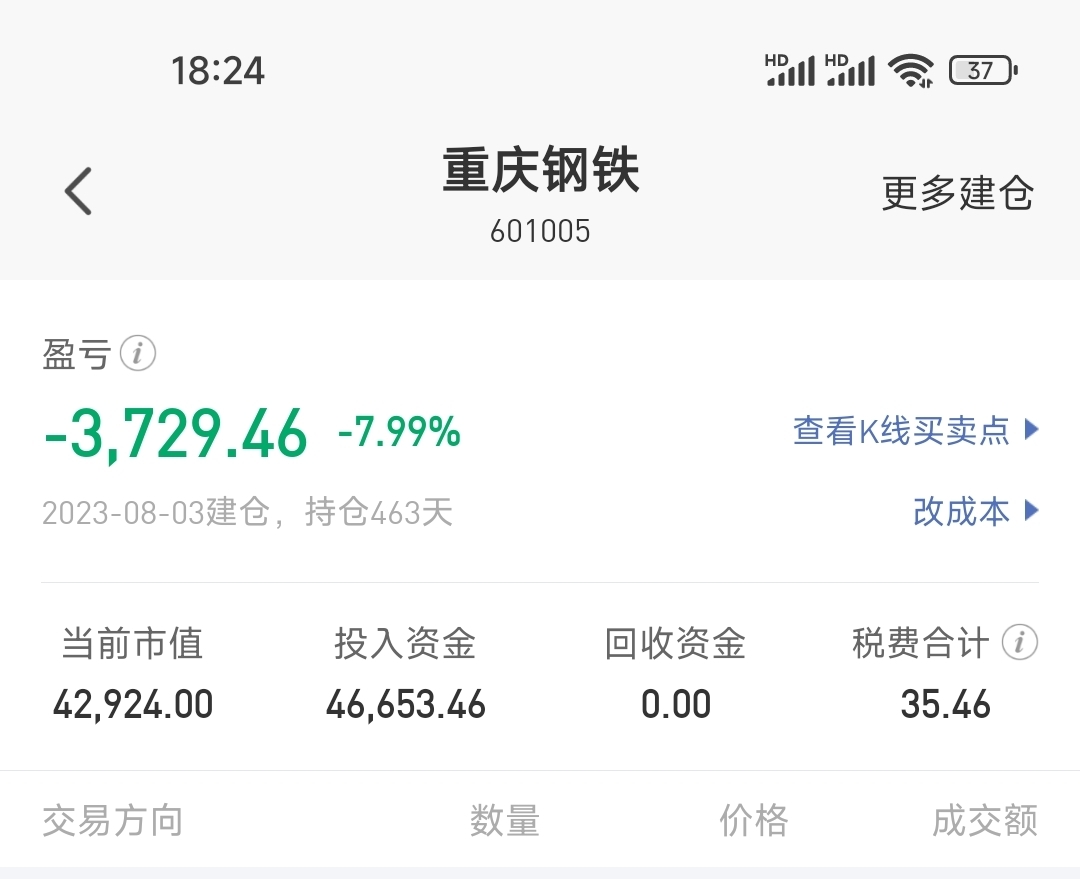Tap the battery indicator showing 37
1080x879 pixels.
click(x=983, y=70)
